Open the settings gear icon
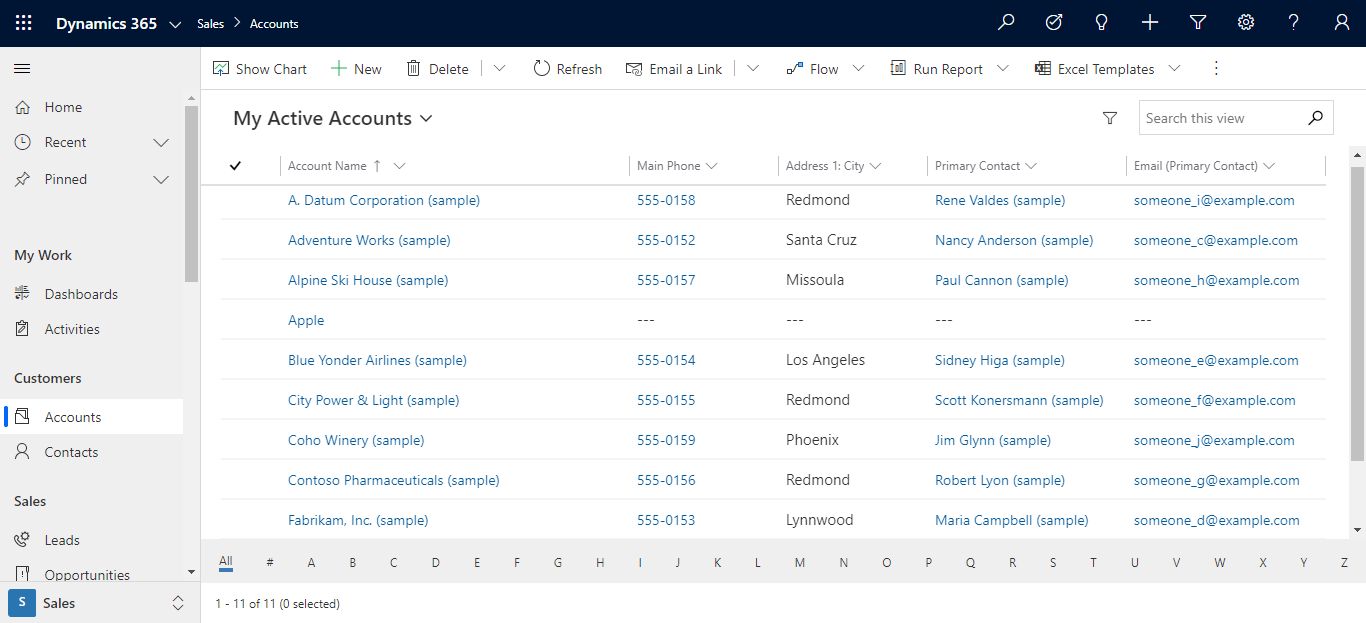 click(1246, 22)
